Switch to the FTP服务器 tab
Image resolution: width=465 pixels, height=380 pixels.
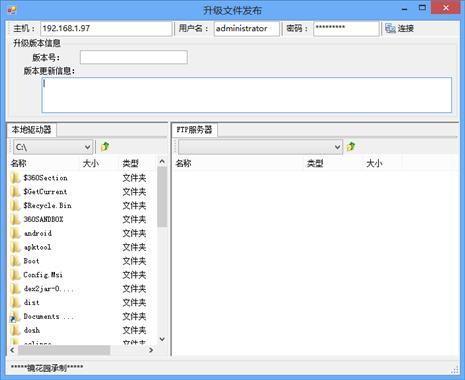(194, 130)
